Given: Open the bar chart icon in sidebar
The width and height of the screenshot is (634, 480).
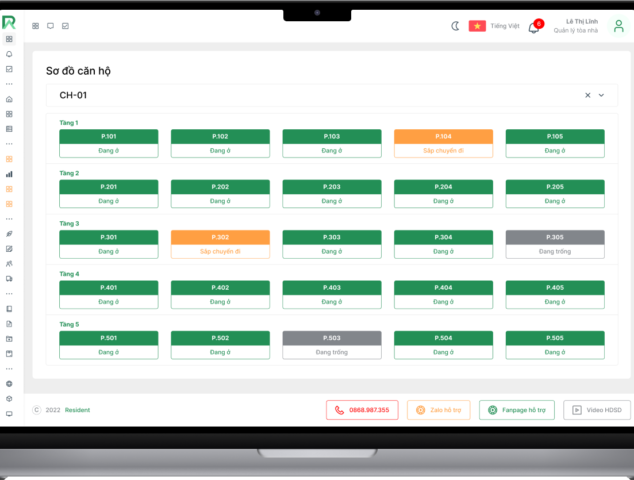Looking at the screenshot, I should pyautogui.click(x=10, y=173).
